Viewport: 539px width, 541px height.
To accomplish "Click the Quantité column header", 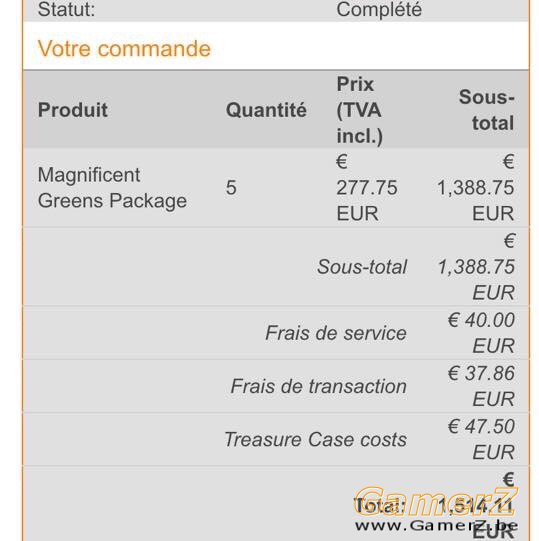I will (x=266, y=110).
